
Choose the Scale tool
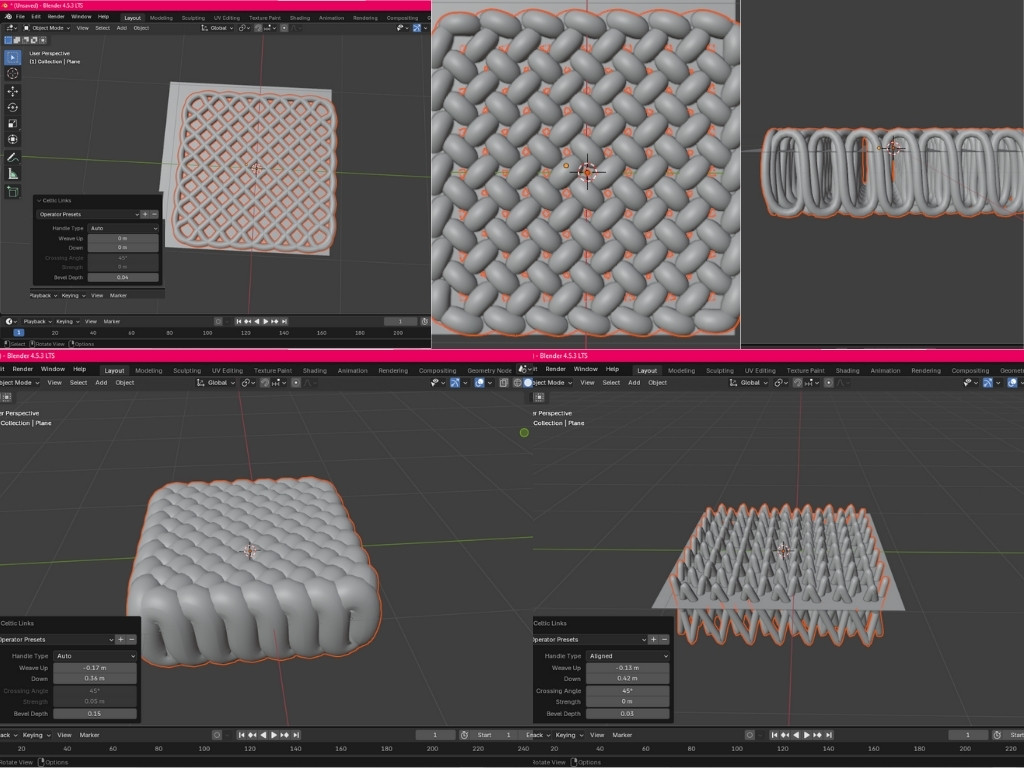coord(13,123)
